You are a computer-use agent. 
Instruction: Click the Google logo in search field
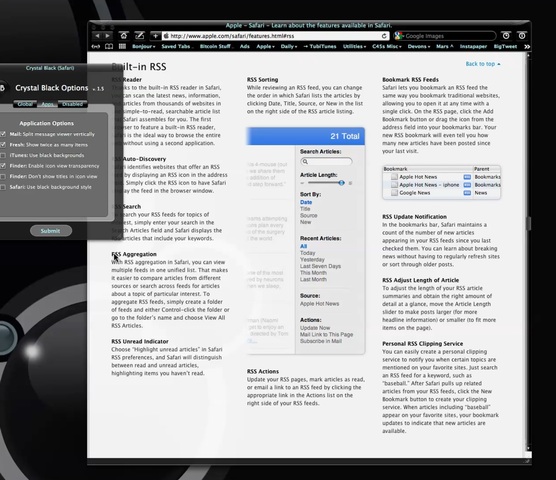[x=399, y=36]
